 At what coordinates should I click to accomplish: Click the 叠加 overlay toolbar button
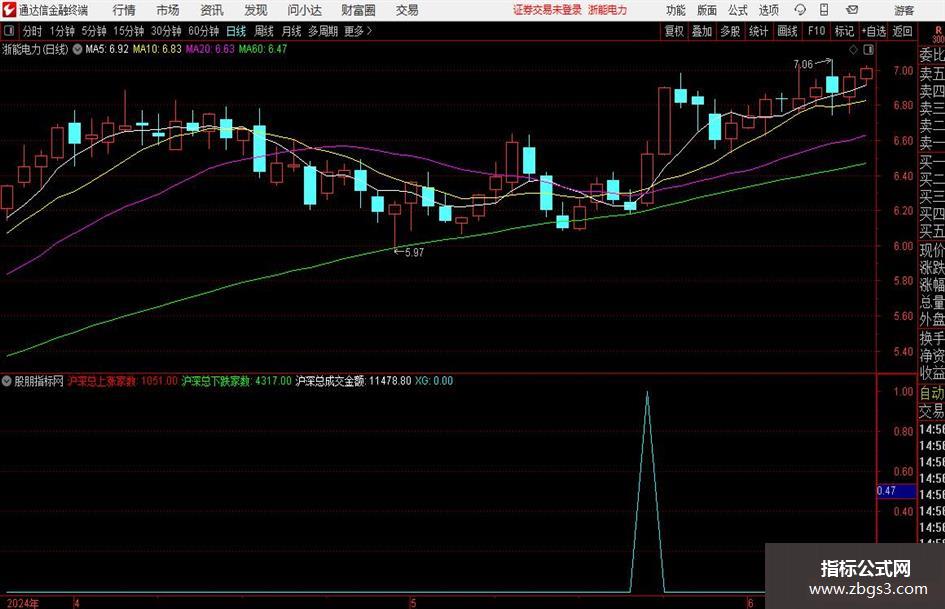tap(702, 31)
